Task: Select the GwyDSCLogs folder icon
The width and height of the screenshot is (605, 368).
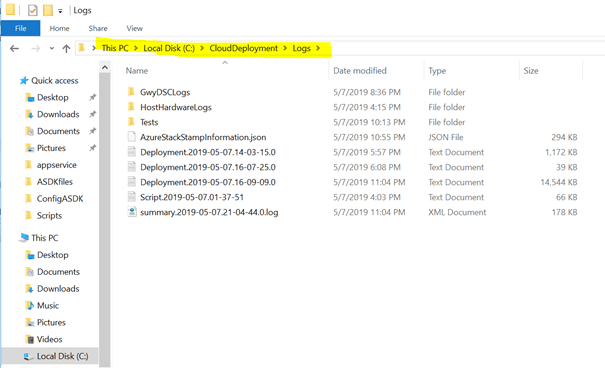Action: [132, 92]
